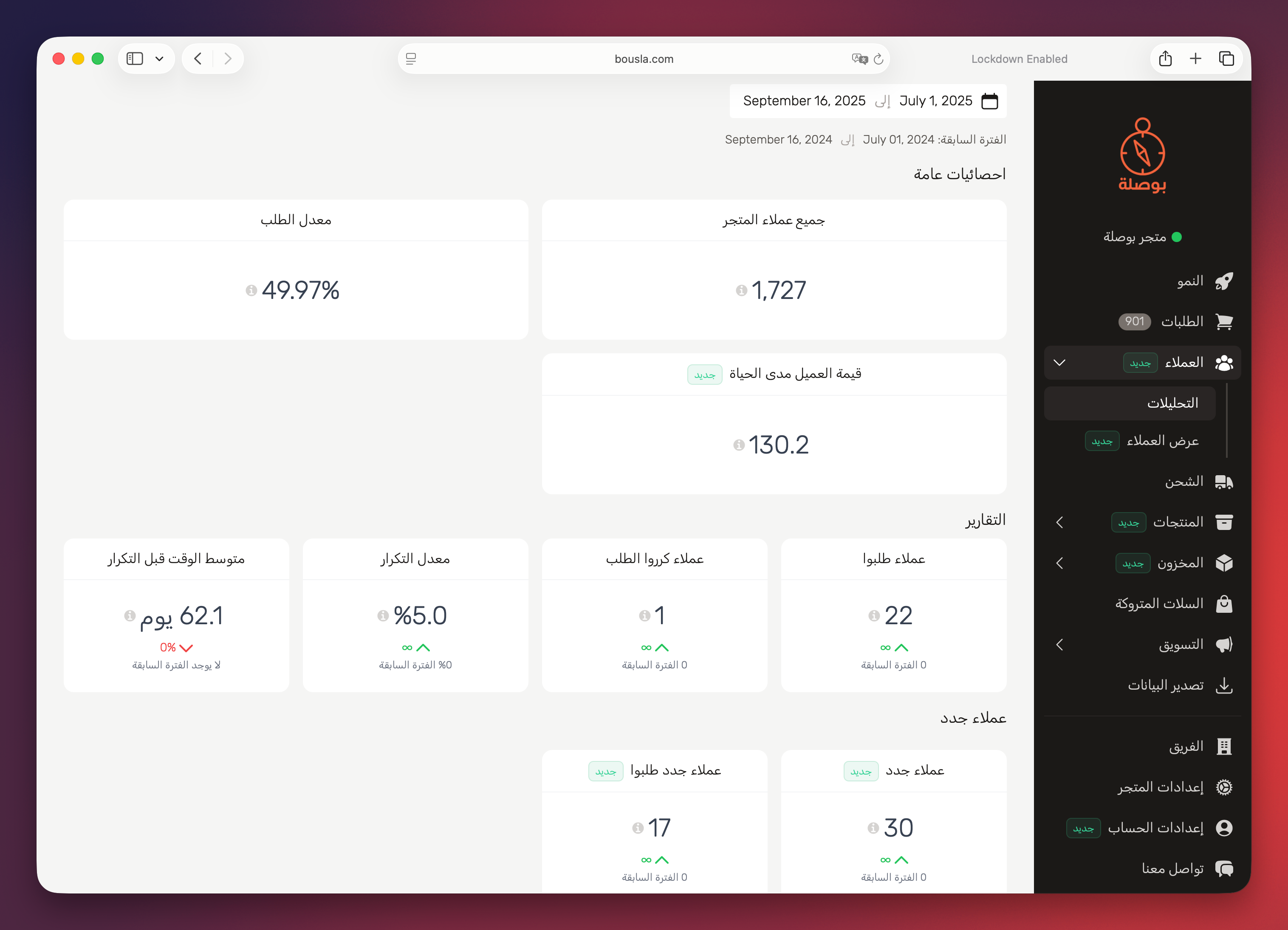
Task: Open the tab overview icon in Safari
Action: click(x=1226, y=59)
